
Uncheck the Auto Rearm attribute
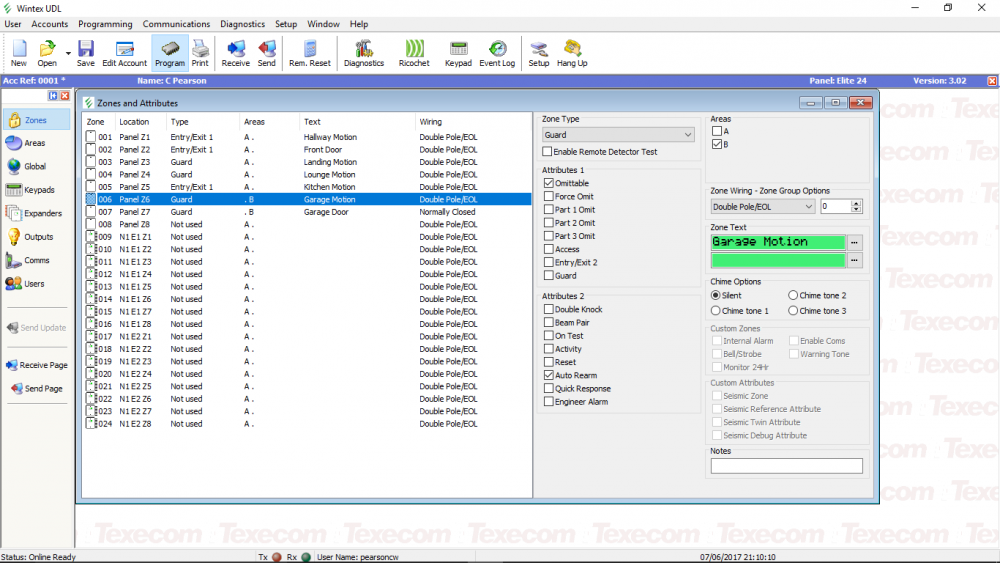tap(548, 375)
